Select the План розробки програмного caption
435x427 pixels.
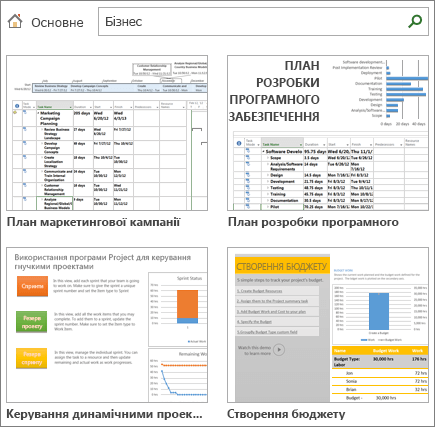tap(313, 222)
